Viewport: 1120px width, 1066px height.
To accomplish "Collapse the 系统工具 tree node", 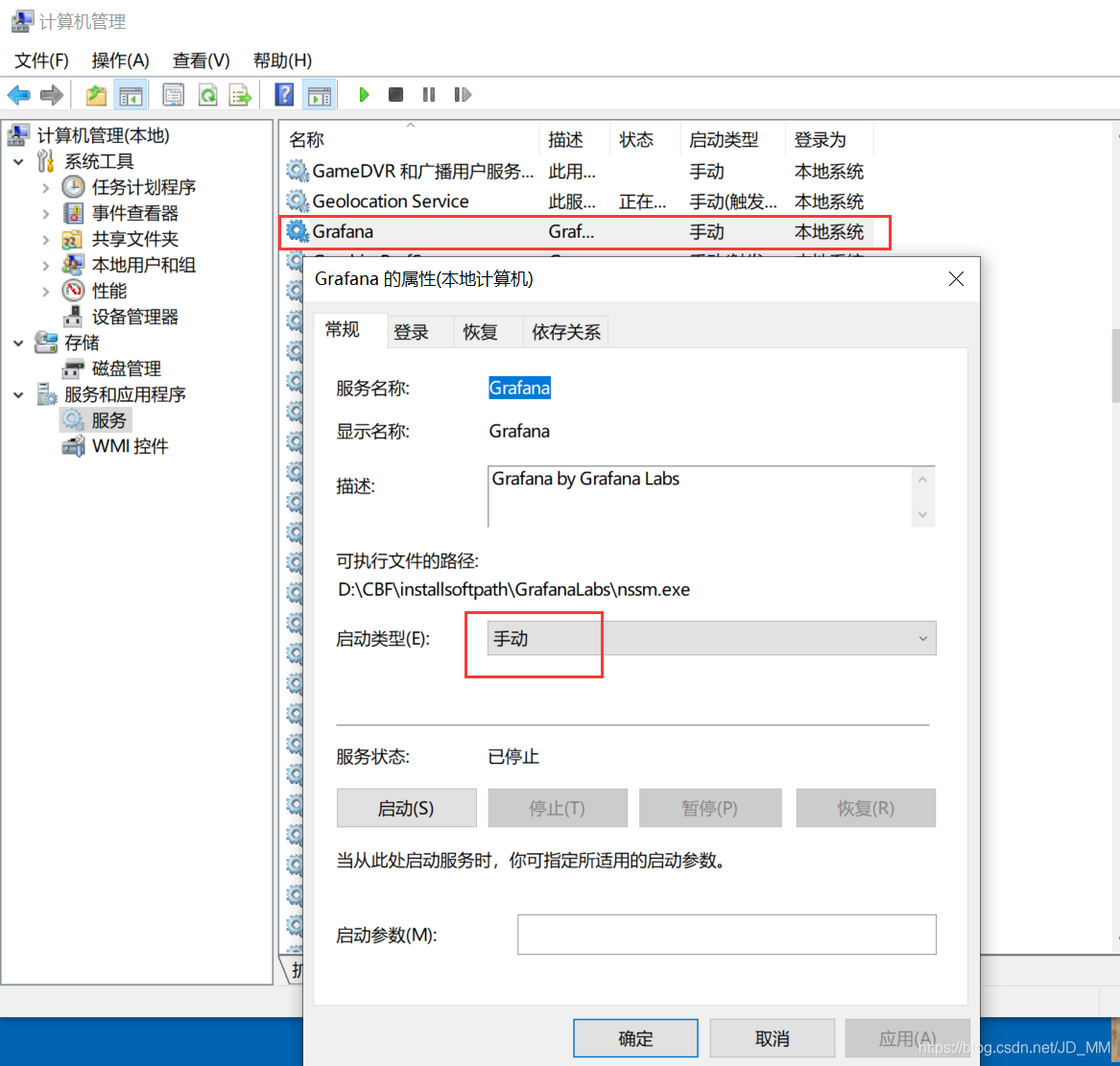I will [18, 162].
